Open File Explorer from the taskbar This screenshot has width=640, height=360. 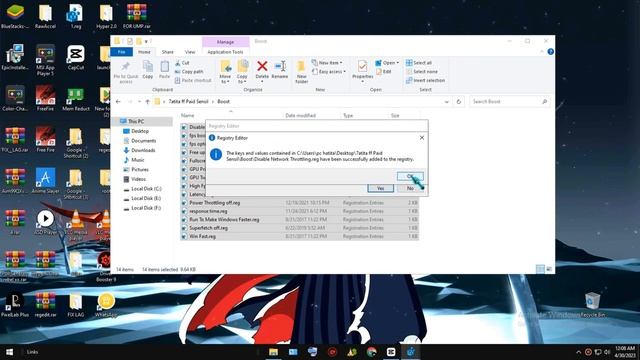click(x=273, y=352)
